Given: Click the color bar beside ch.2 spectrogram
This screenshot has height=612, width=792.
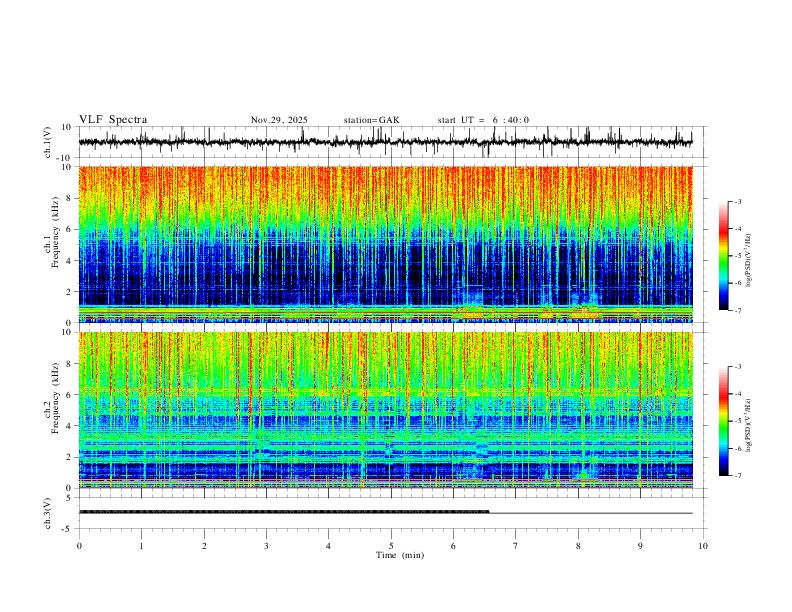Looking at the screenshot, I should point(724,421).
